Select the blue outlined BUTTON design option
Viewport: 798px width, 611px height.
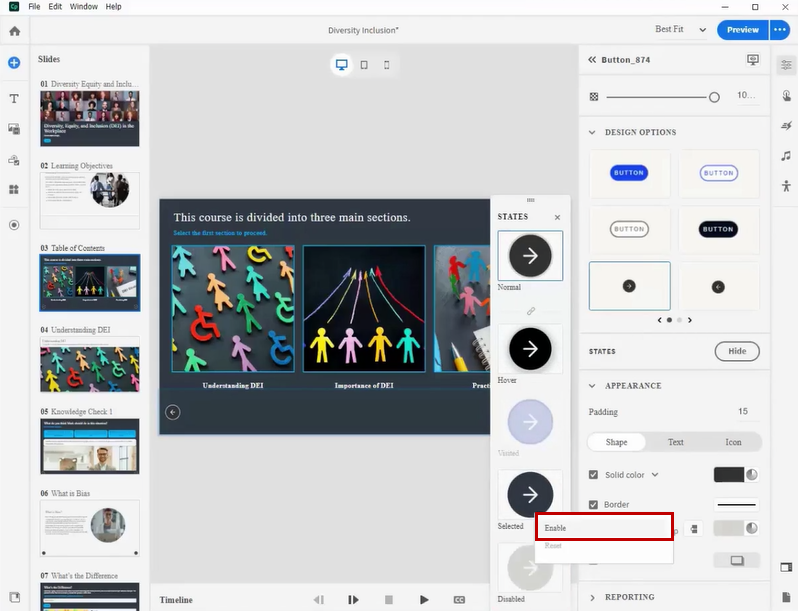(718, 173)
